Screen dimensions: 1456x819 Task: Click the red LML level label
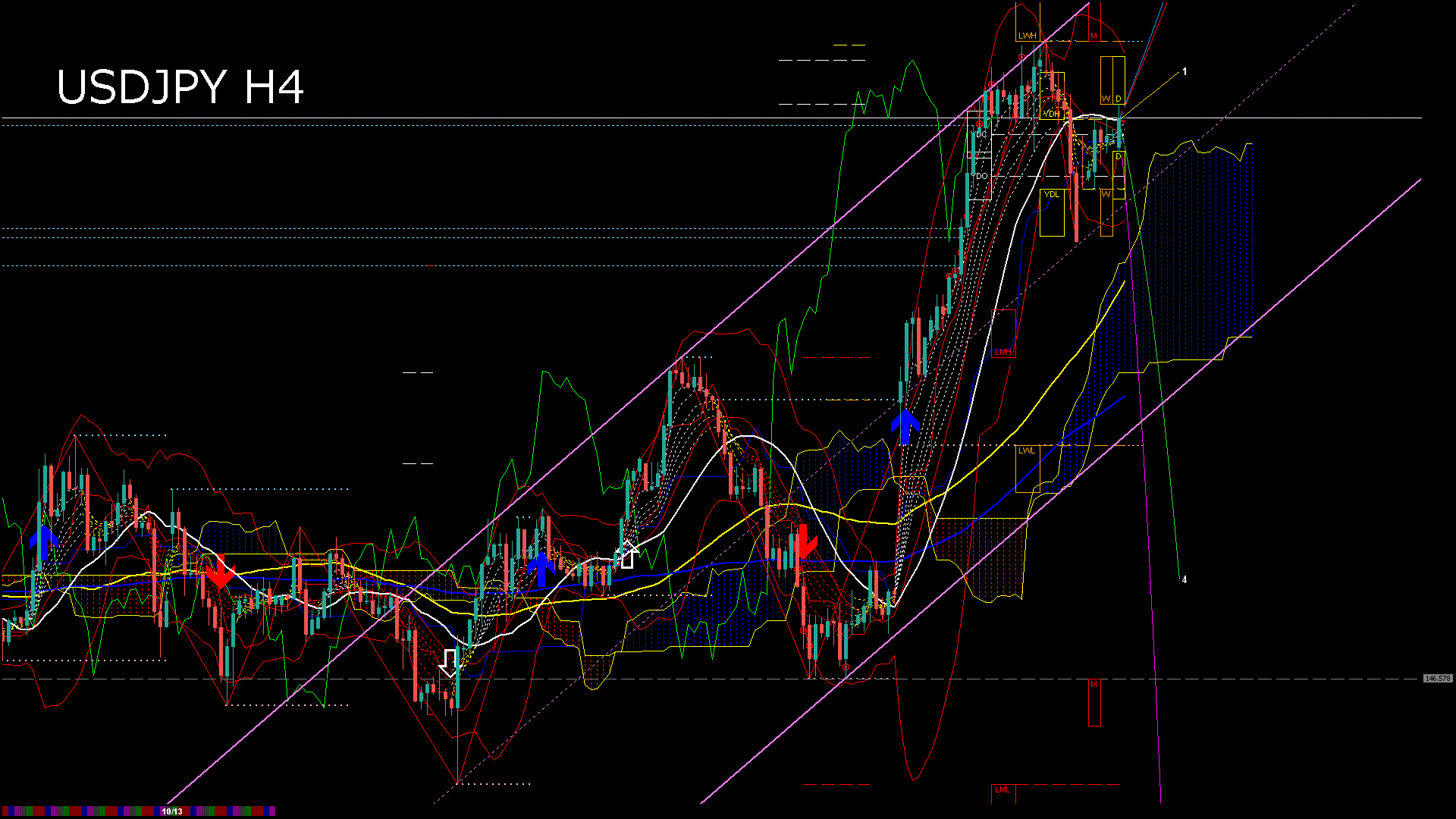(1003, 789)
